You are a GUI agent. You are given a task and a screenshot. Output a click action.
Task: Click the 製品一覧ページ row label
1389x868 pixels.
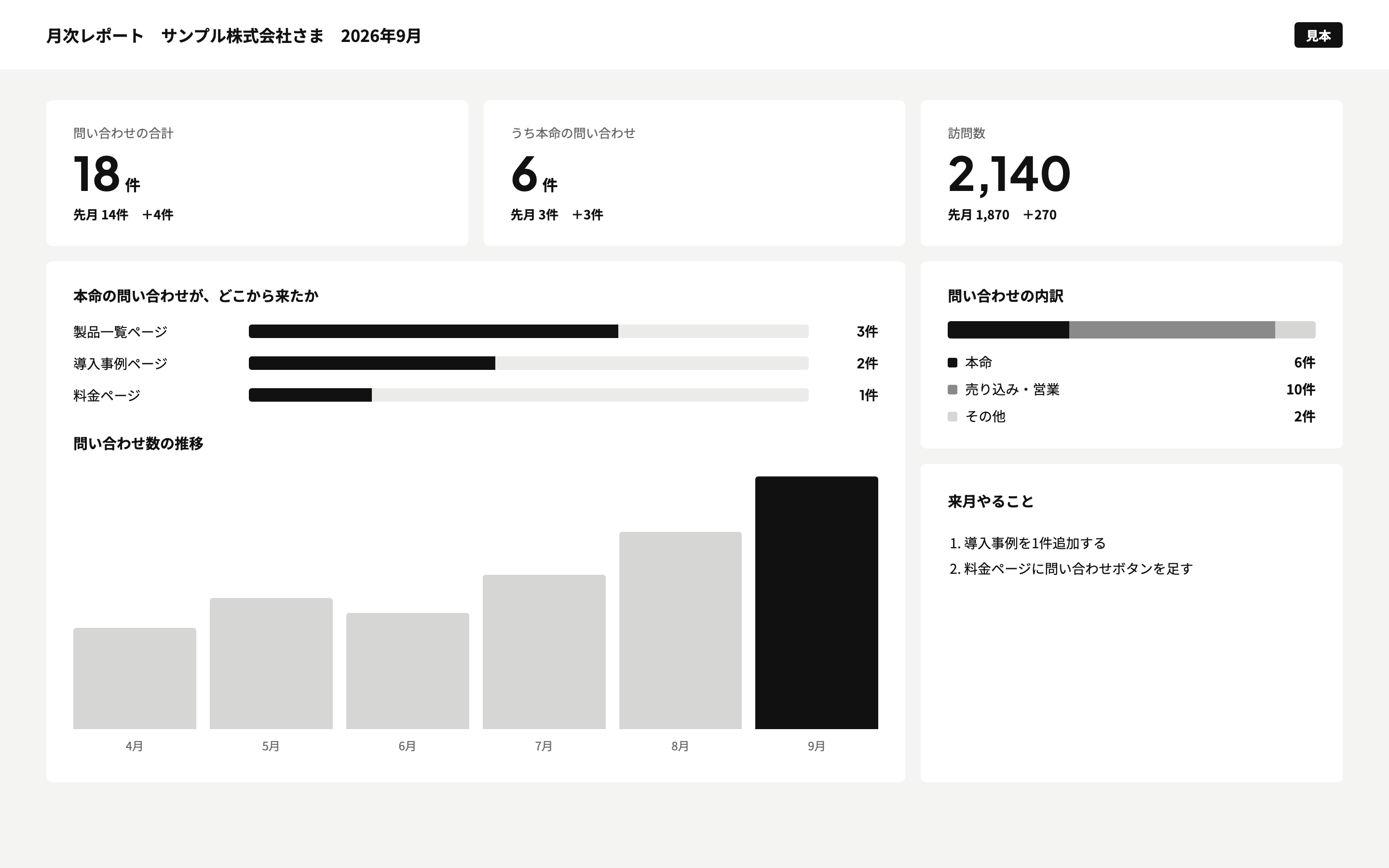120,332
